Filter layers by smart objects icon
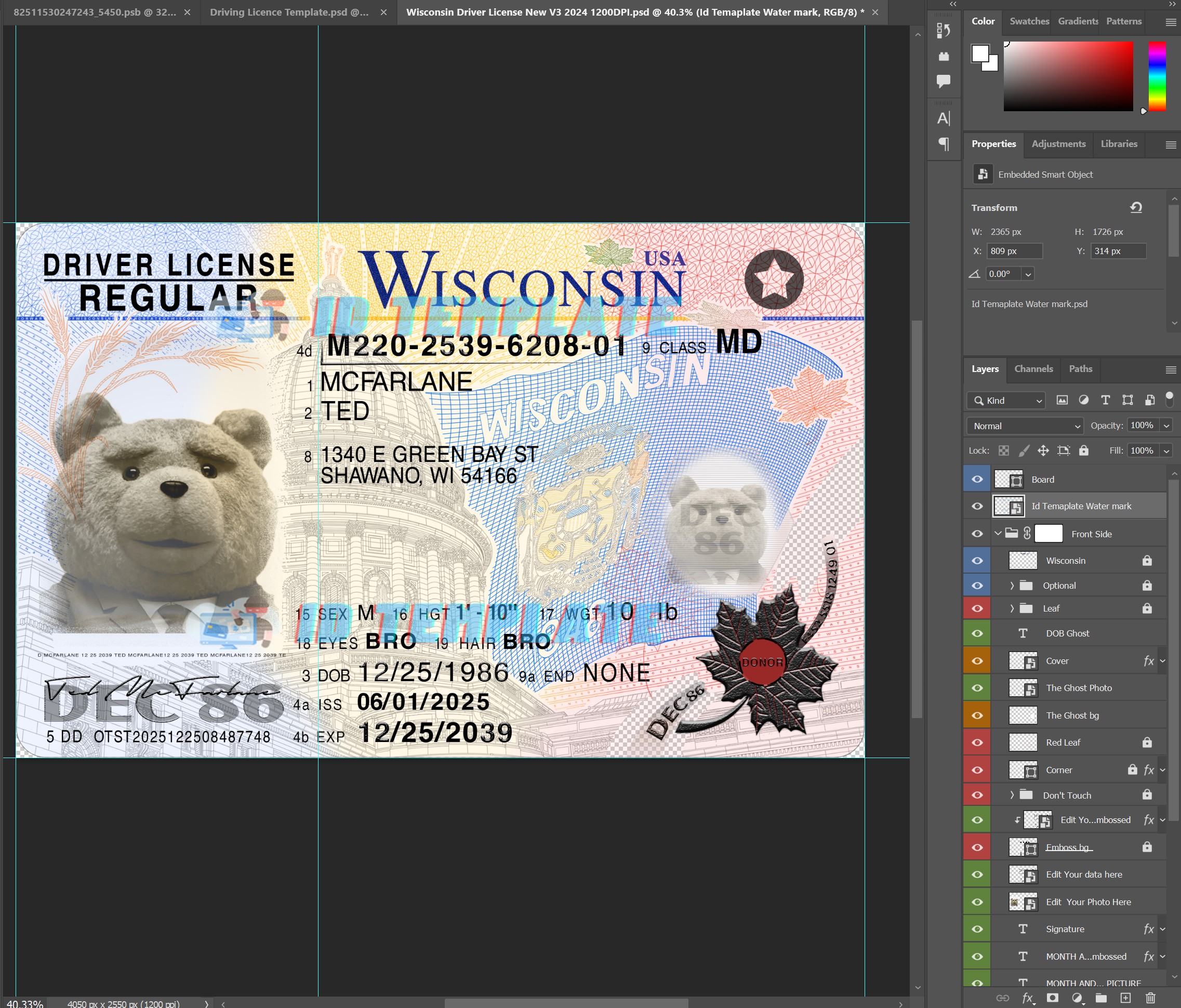Viewport: 1181px width, 1008px height. pyautogui.click(x=1150, y=400)
